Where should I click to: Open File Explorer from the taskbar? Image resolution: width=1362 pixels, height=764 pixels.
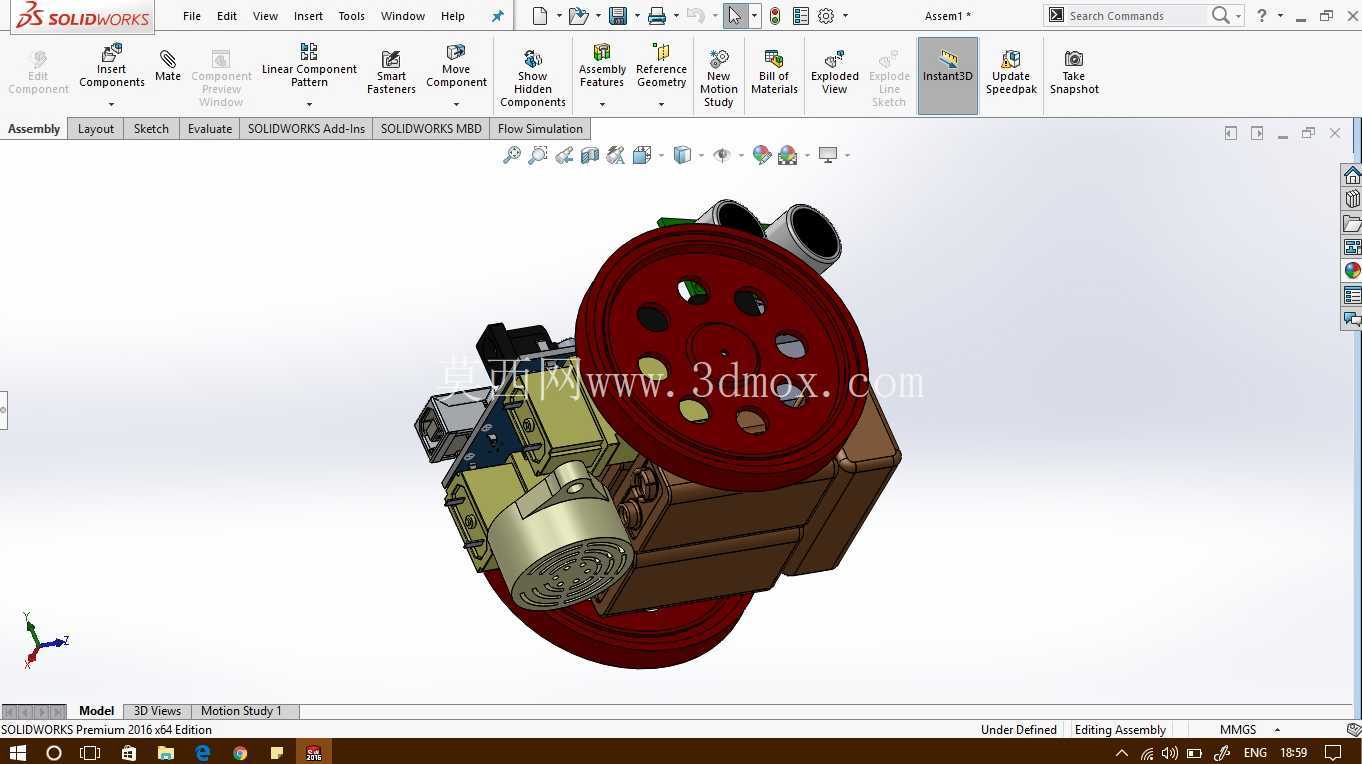click(166, 752)
